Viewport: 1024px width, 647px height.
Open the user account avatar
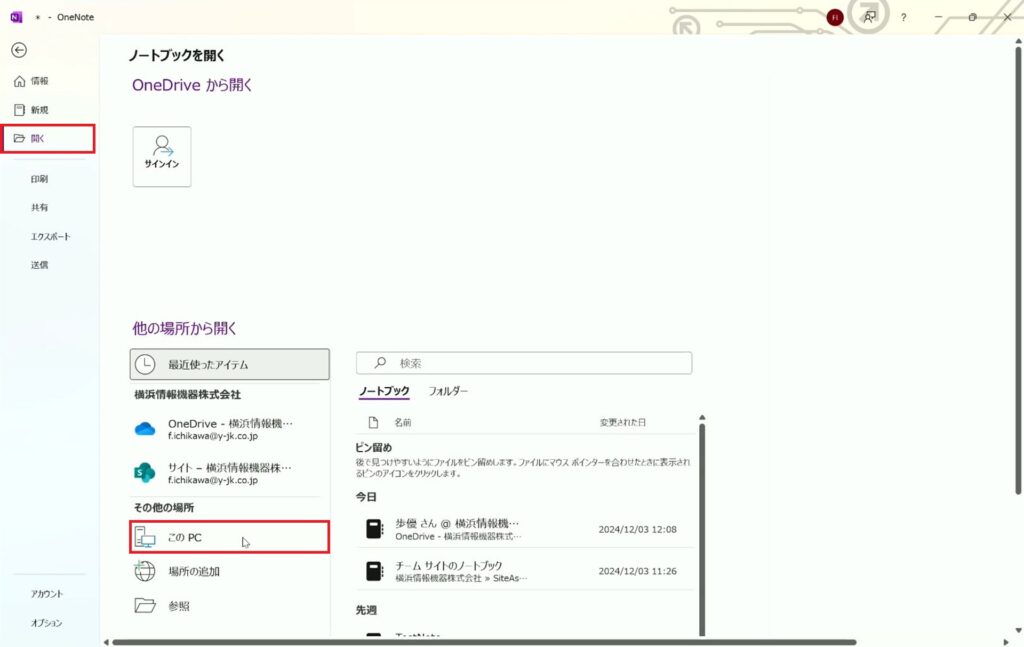(x=835, y=18)
